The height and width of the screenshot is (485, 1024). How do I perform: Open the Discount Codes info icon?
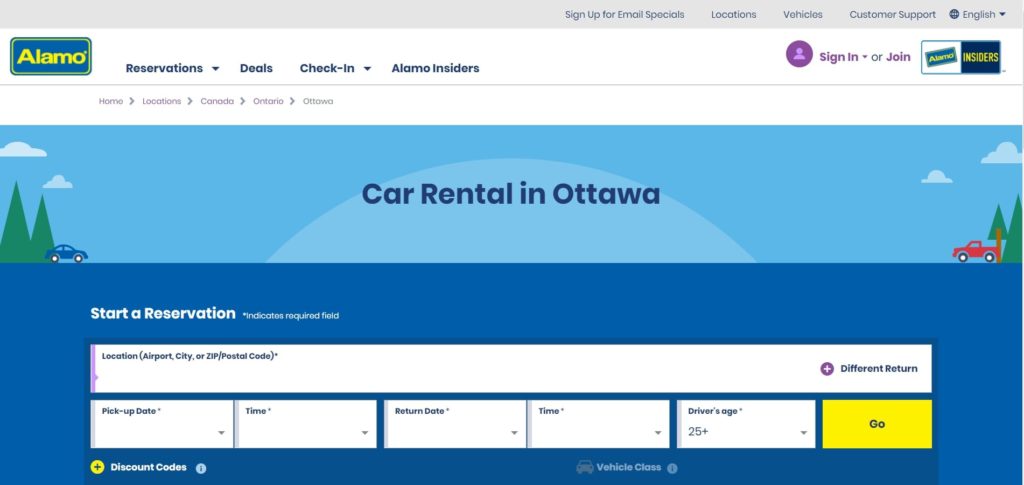click(201, 468)
